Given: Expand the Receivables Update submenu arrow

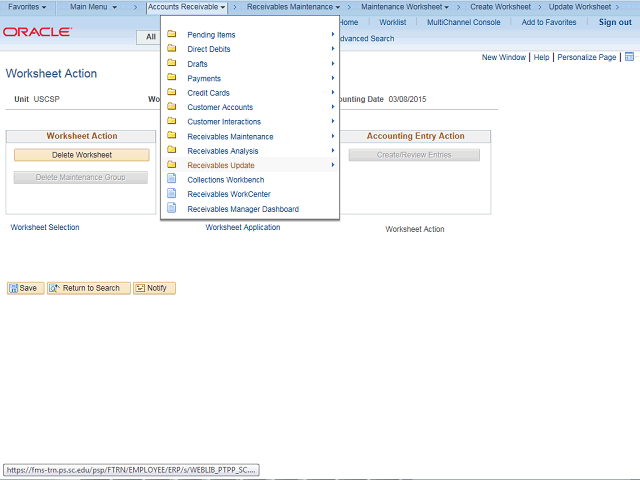Looking at the screenshot, I should [x=333, y=165].
